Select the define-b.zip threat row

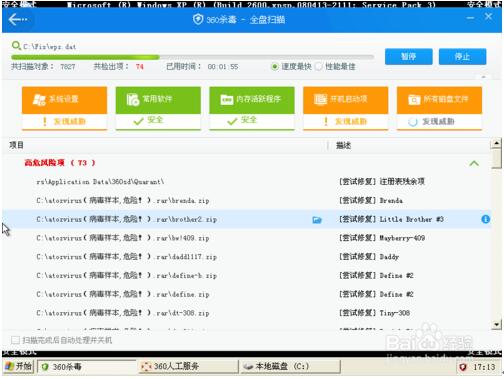(x=247, y=276)
